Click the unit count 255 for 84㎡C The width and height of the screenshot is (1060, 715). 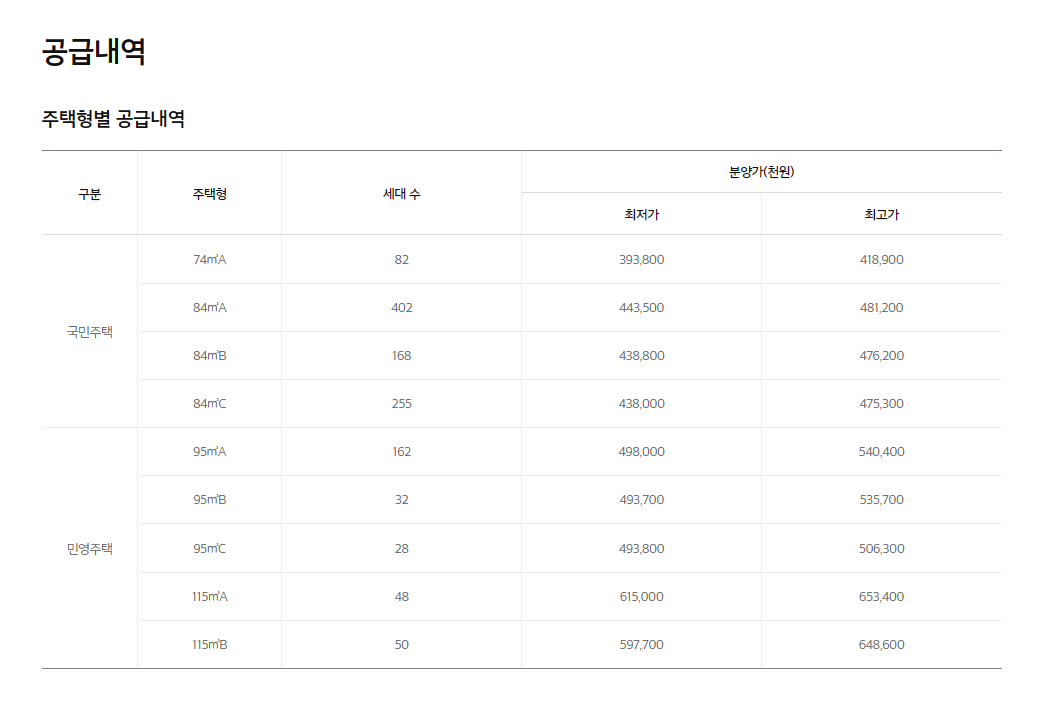pos(401,403)
